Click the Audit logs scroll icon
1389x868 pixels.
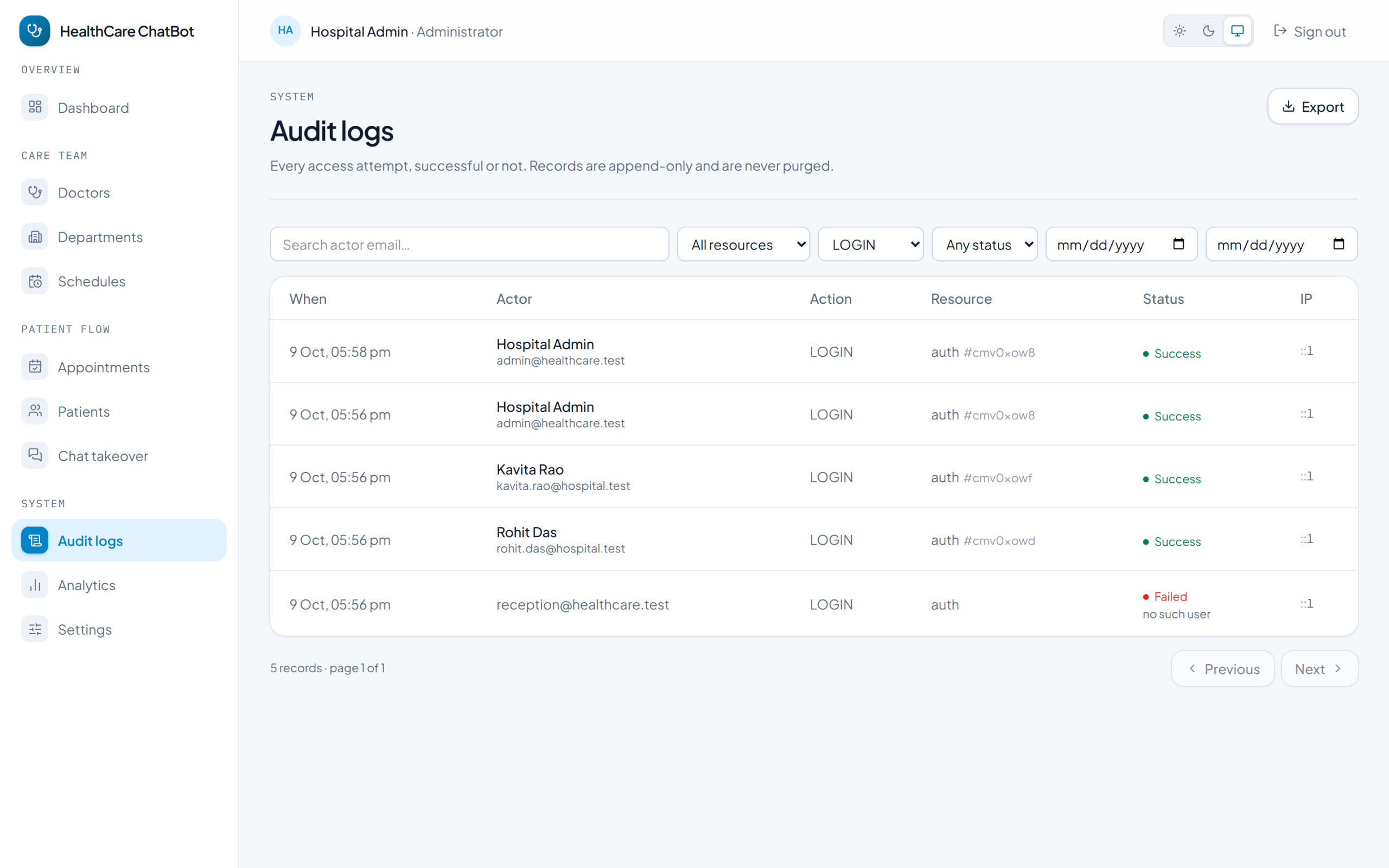pyautogui.click(x=35, y=540)
